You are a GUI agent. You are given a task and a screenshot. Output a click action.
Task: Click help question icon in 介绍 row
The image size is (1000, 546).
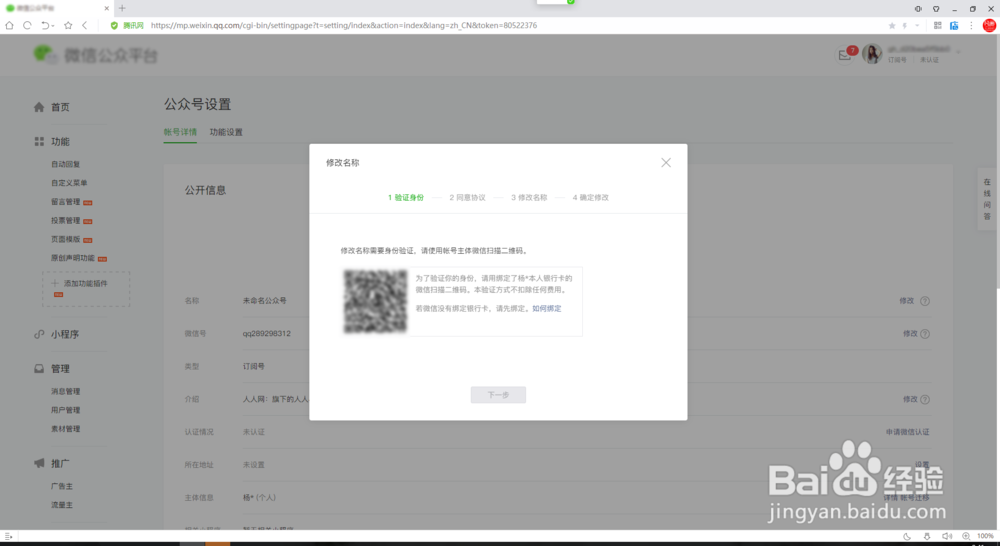[925, 399]
